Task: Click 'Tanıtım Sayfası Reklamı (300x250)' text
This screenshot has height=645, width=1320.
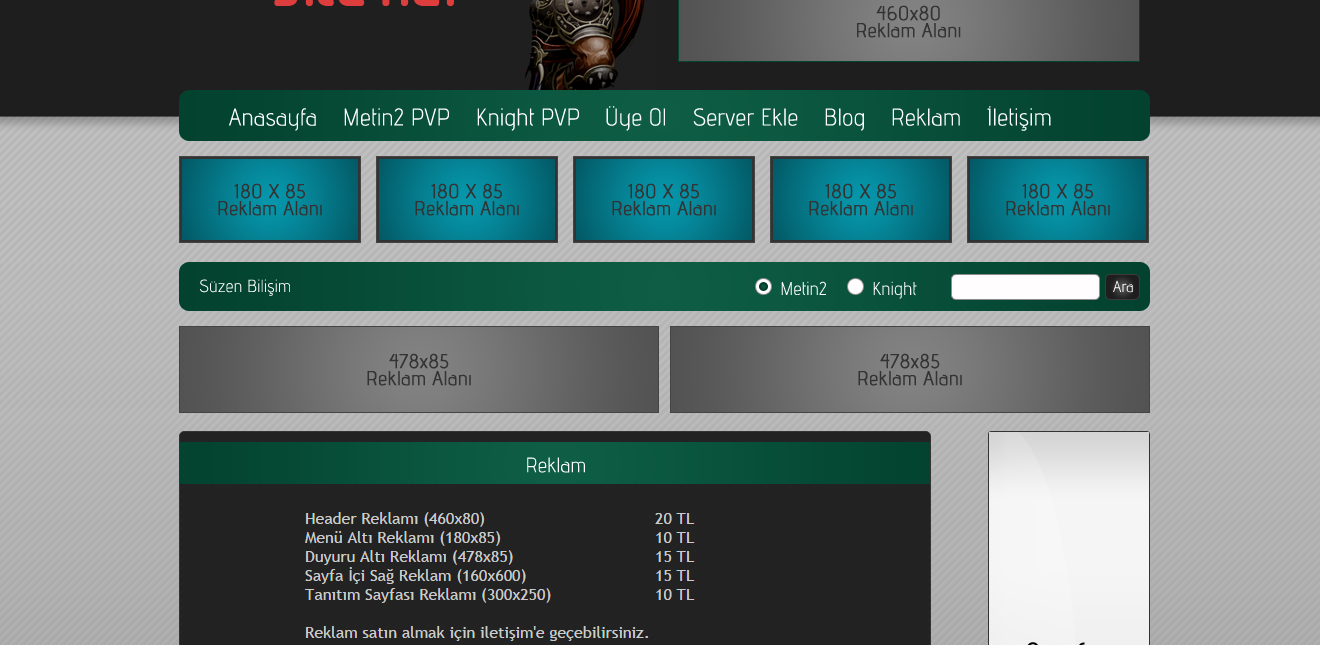Action: (428, 595)
